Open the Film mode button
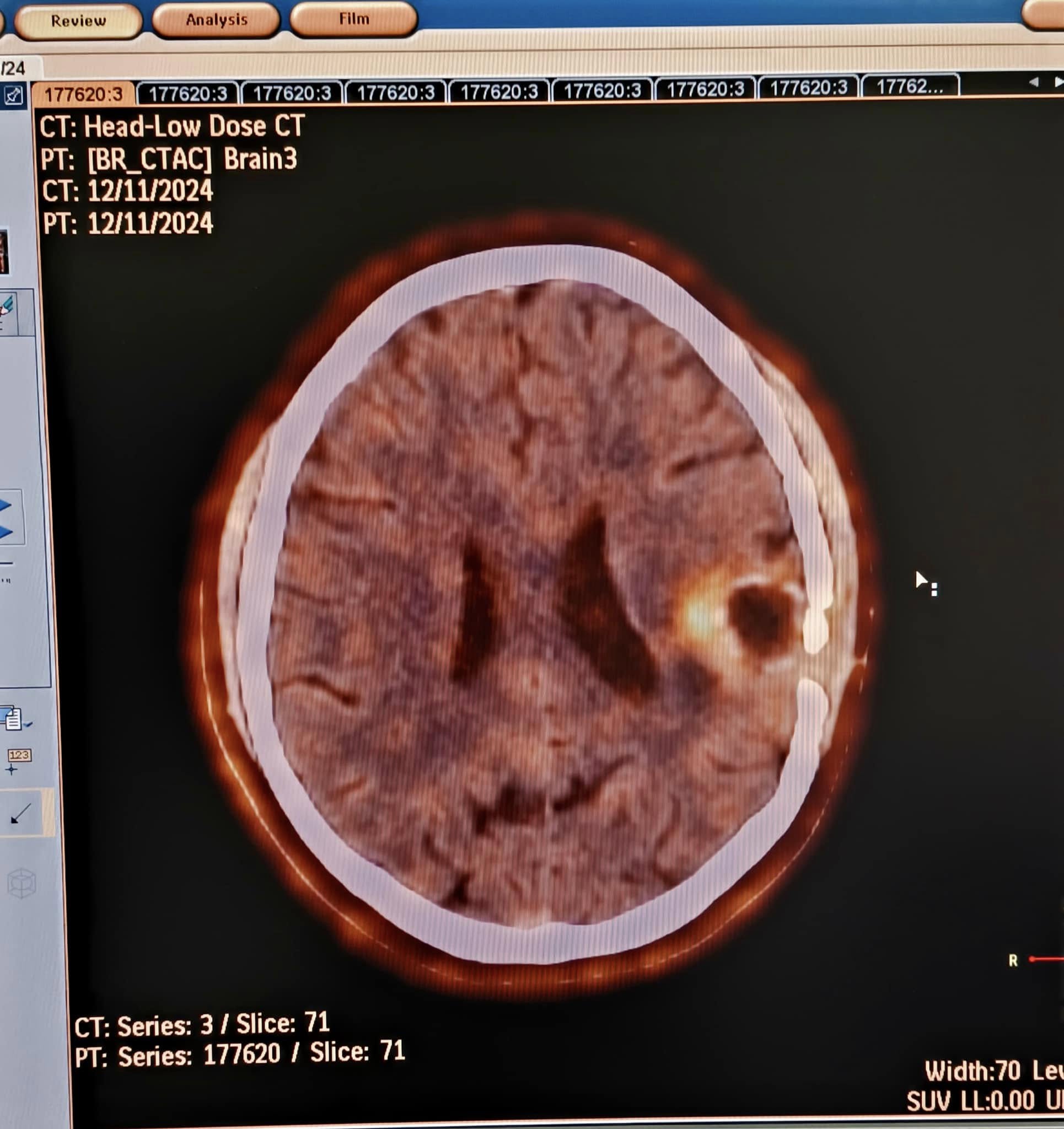Viewport: 1064px width, 1129px height. click(x=354, y=19)
